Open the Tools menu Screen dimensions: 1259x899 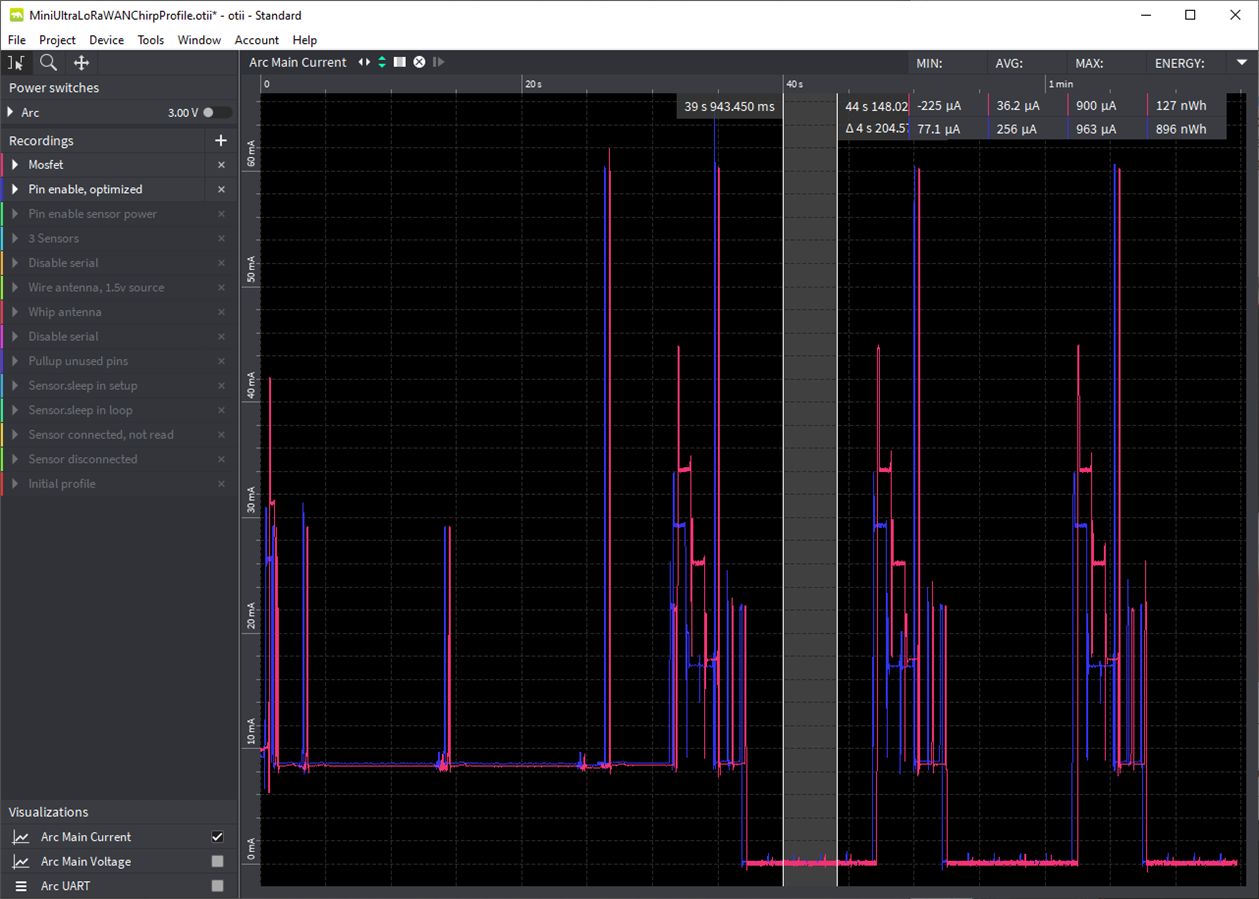(x=151, y=40)
